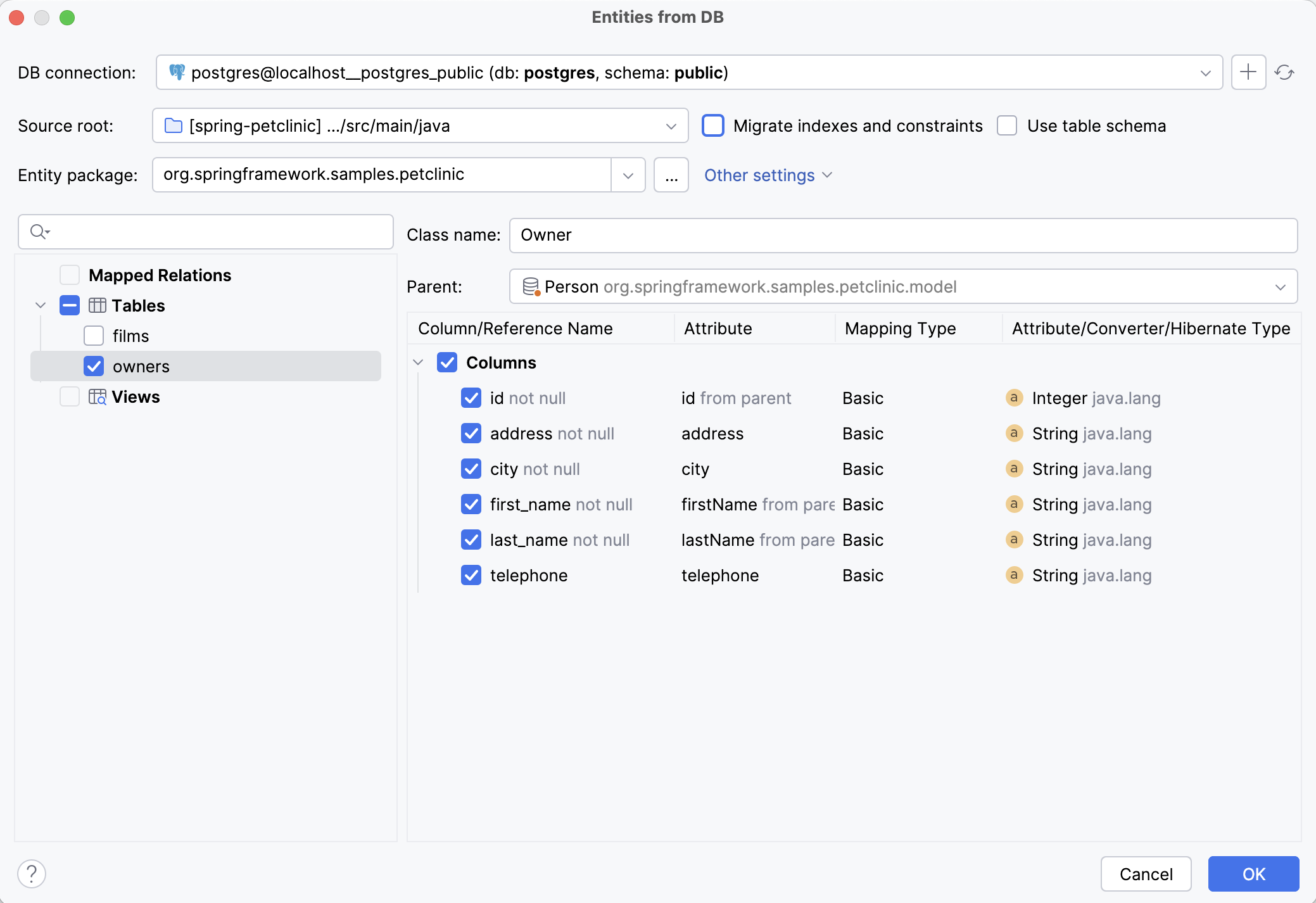1316x903 pixels.
Task: Open the DB connection dropdown
Action: [x=1205, y=72]
